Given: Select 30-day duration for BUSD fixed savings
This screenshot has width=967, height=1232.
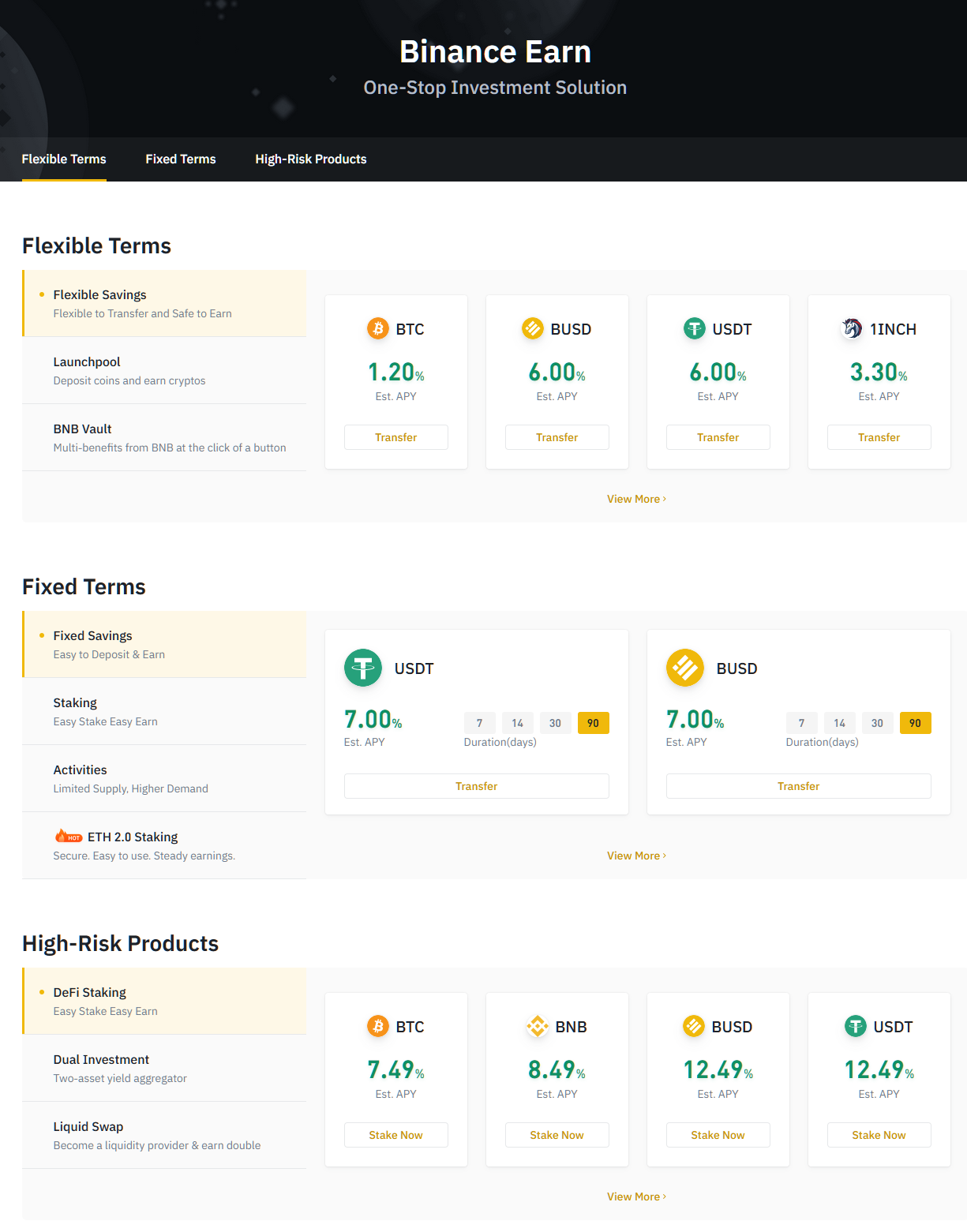Looking at the screenshot, I should point(877,723).
